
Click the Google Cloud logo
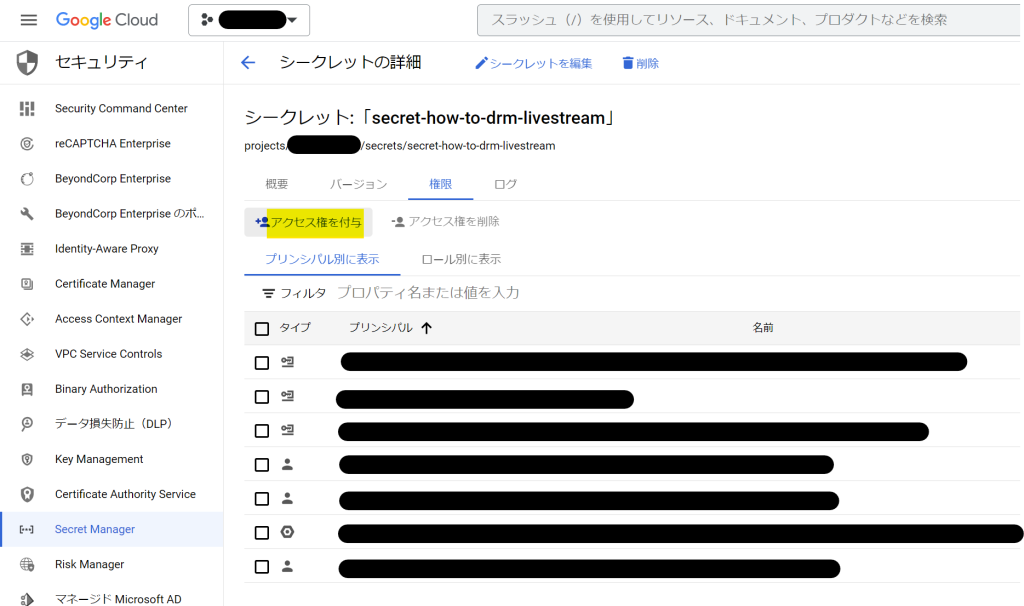point(107,20)
